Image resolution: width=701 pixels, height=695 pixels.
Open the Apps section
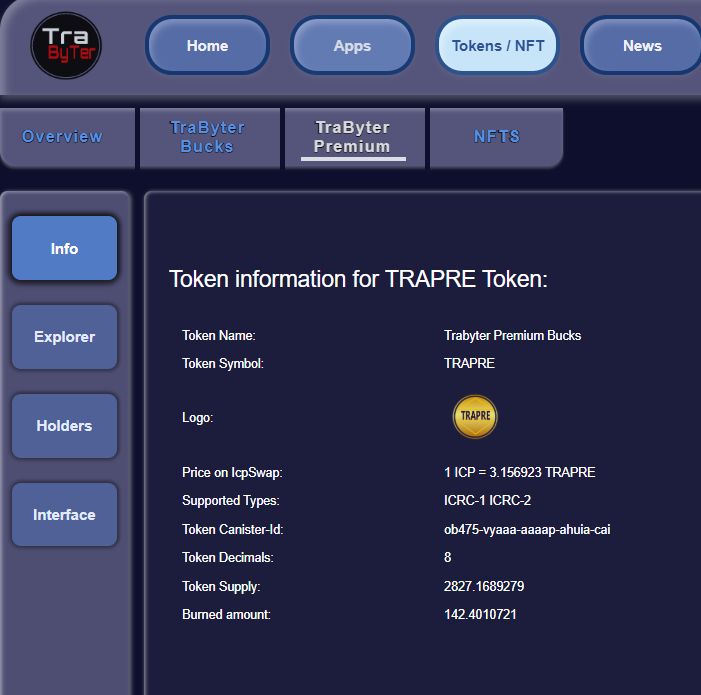[x=352, y=46]
